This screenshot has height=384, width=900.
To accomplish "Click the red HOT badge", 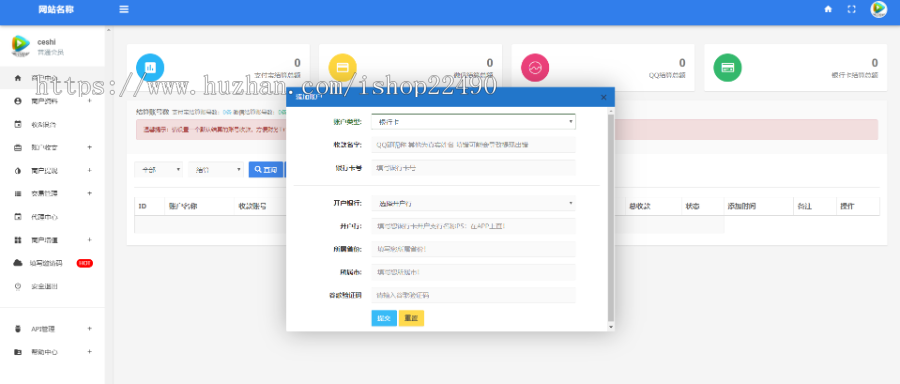I will tap(85, 263).
